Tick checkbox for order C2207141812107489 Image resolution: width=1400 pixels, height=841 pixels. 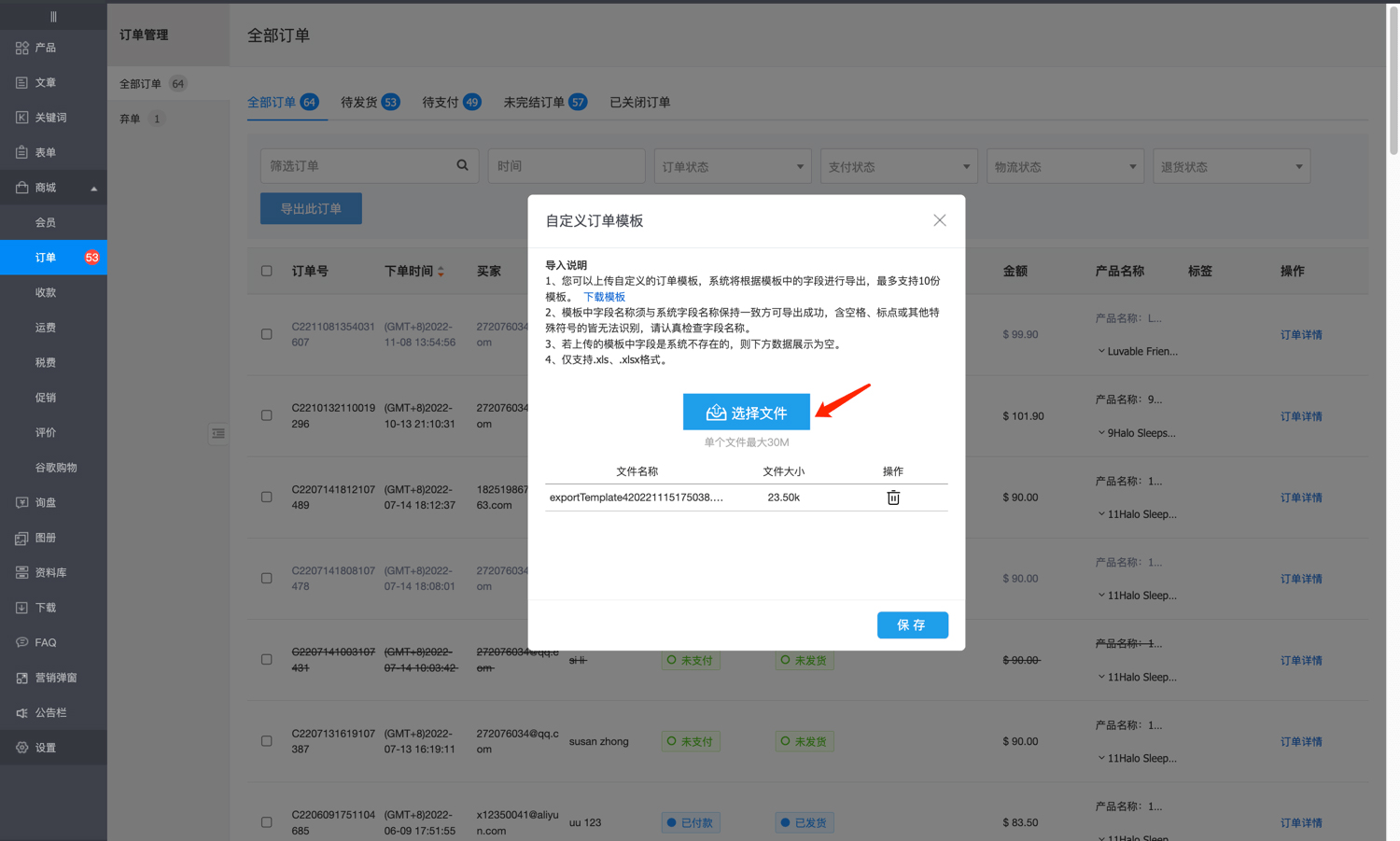click(267, 498)
